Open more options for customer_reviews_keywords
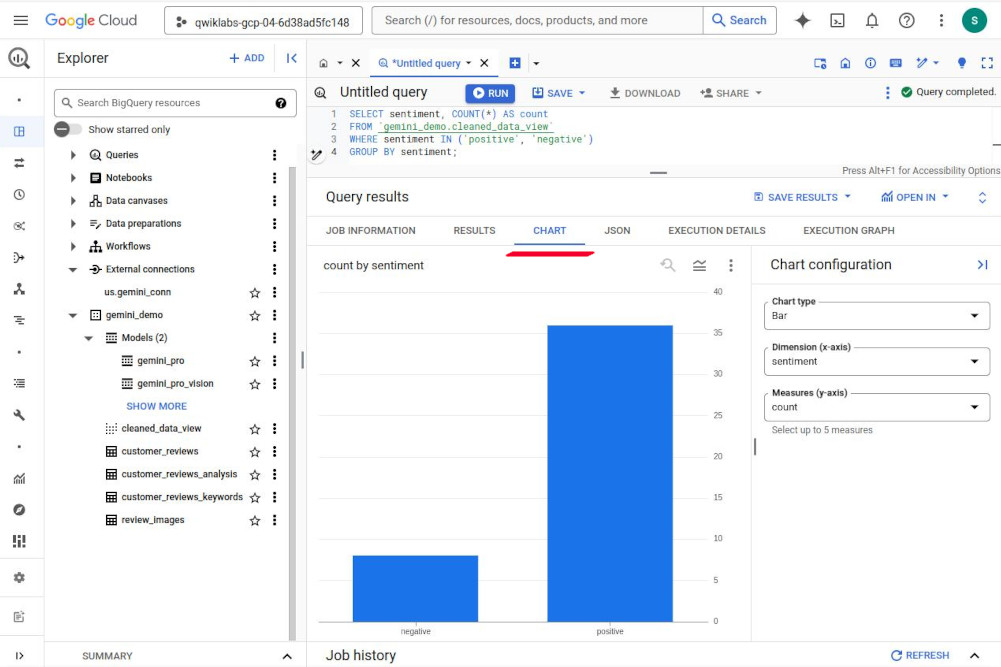 point(275,497)
